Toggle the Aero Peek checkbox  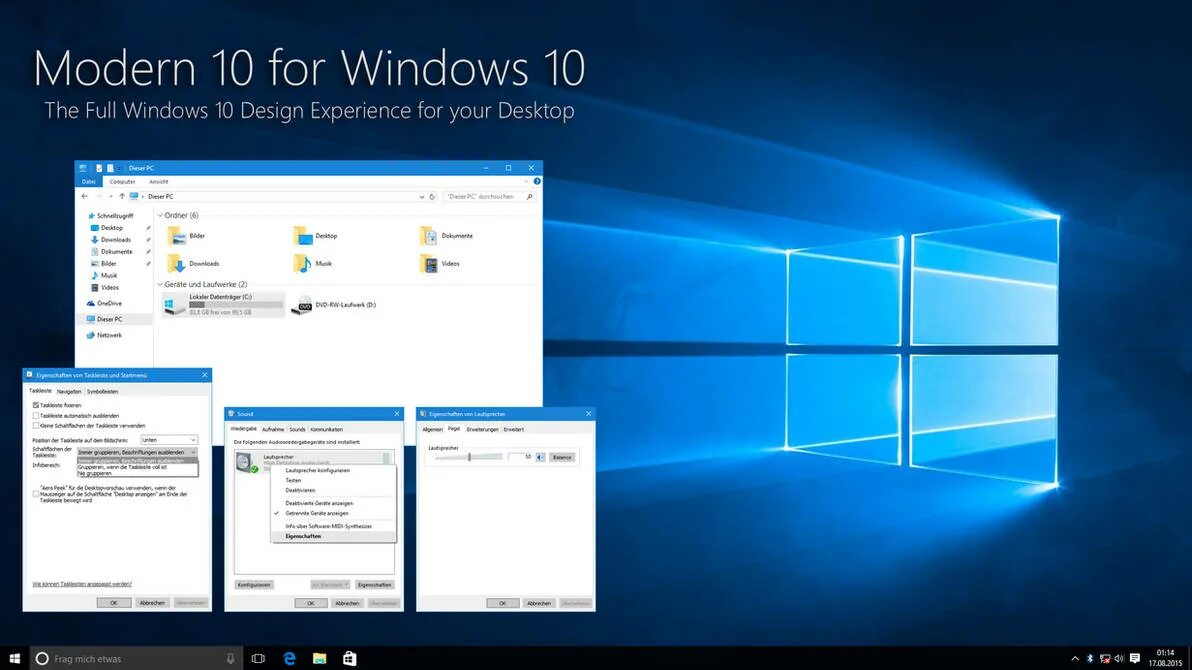click(36, 494)
